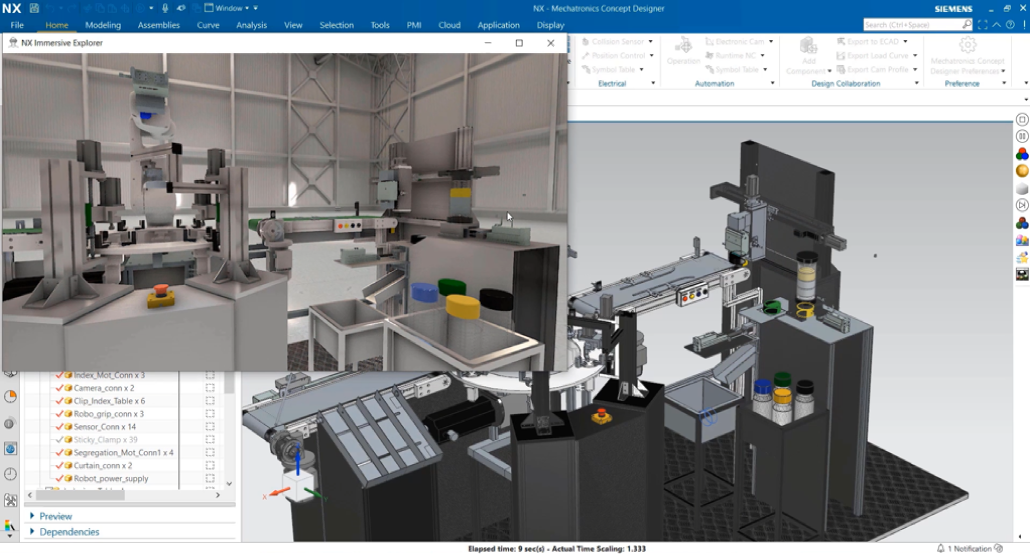Toggle checkmark for Camera_conn x 2
This screenshot has height=554, width=1030.
(59, 388)
